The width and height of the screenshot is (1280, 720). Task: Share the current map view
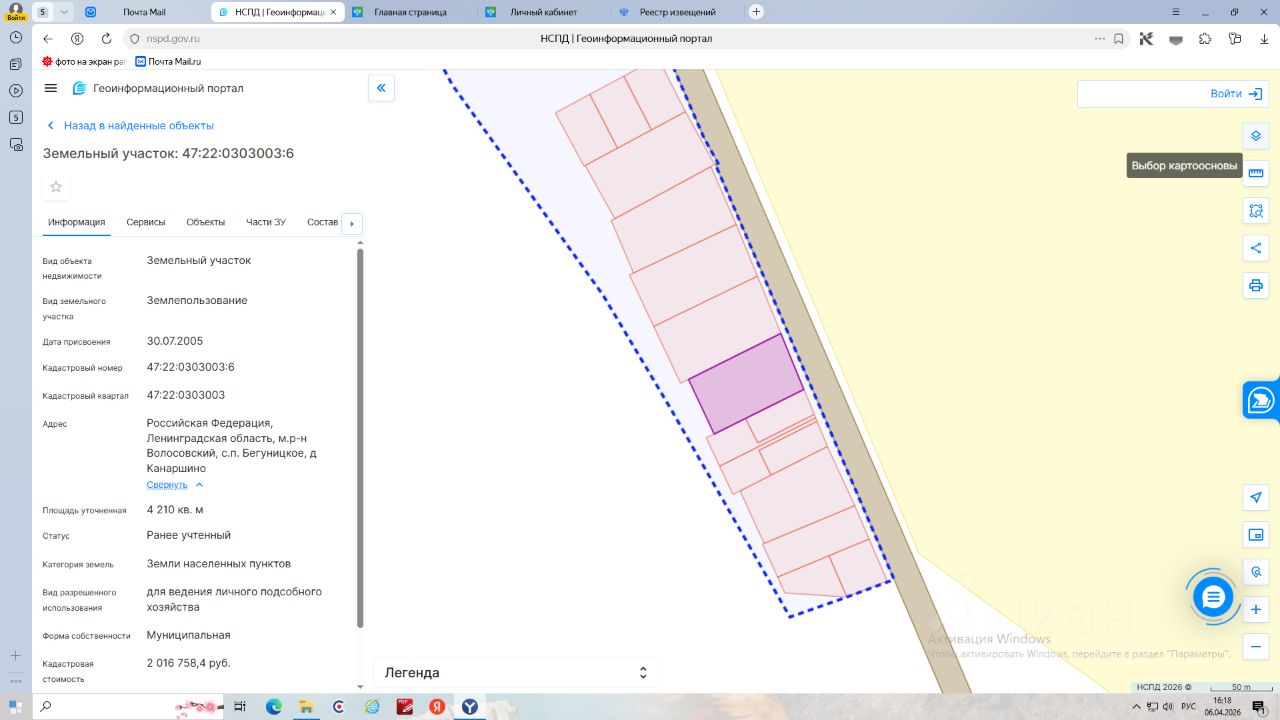coord(1256,248)
